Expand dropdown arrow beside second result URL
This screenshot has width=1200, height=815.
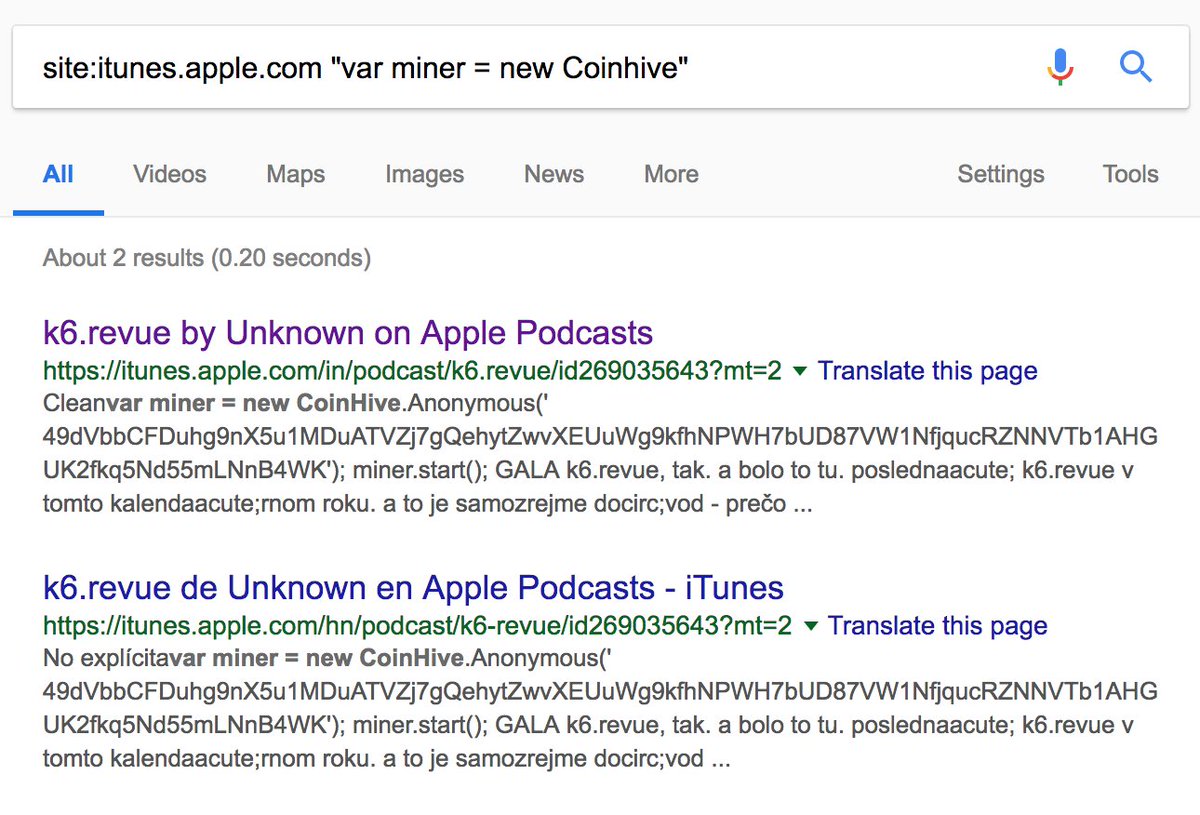coord(810,626)
